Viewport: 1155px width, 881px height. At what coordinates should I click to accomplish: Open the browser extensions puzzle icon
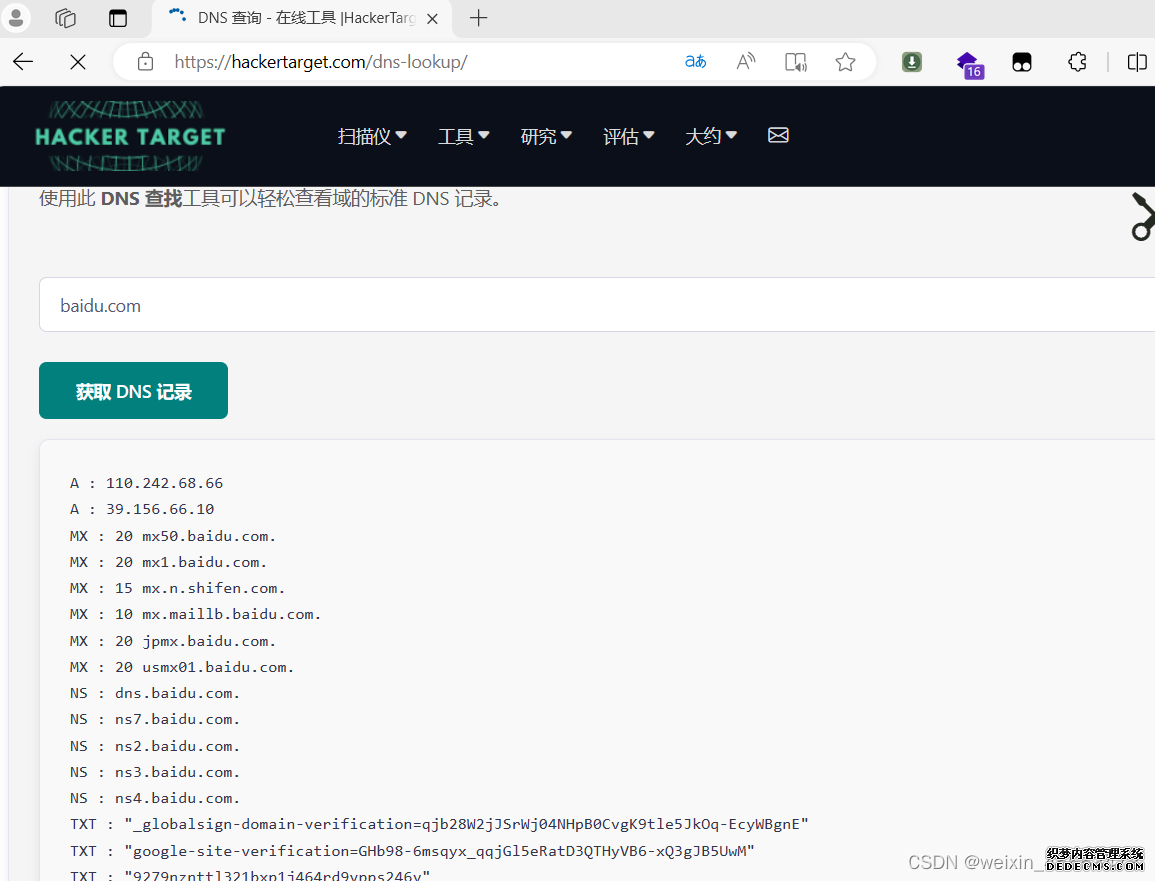(1077, 62)
